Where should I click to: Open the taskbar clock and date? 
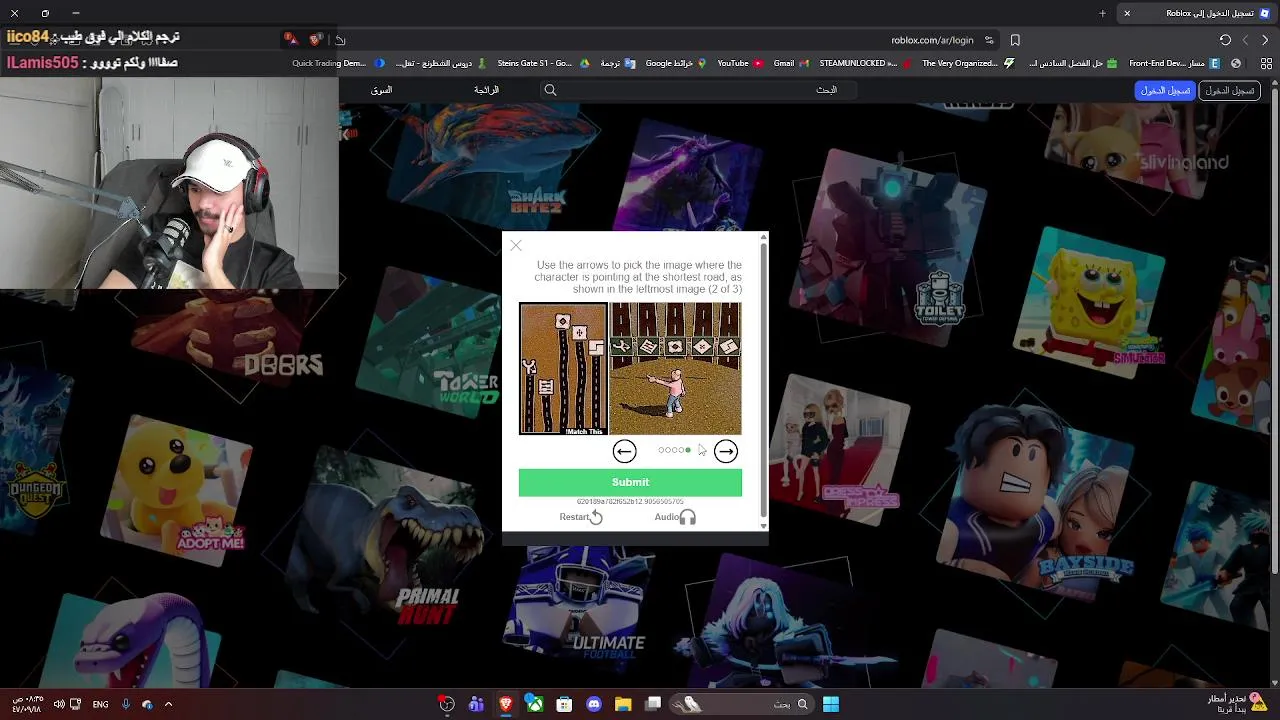[x=26, y=704]
